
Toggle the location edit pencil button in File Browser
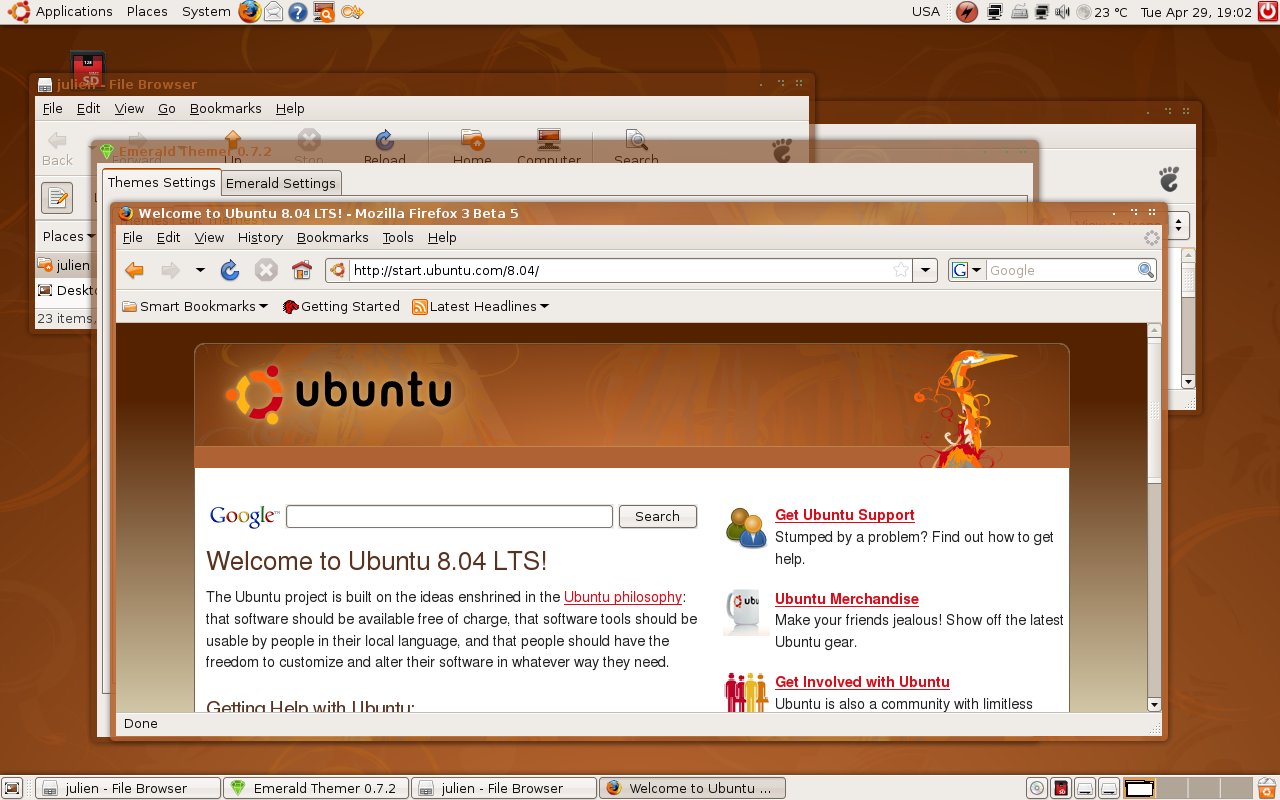pyautogui.click(x=57, y=197)
